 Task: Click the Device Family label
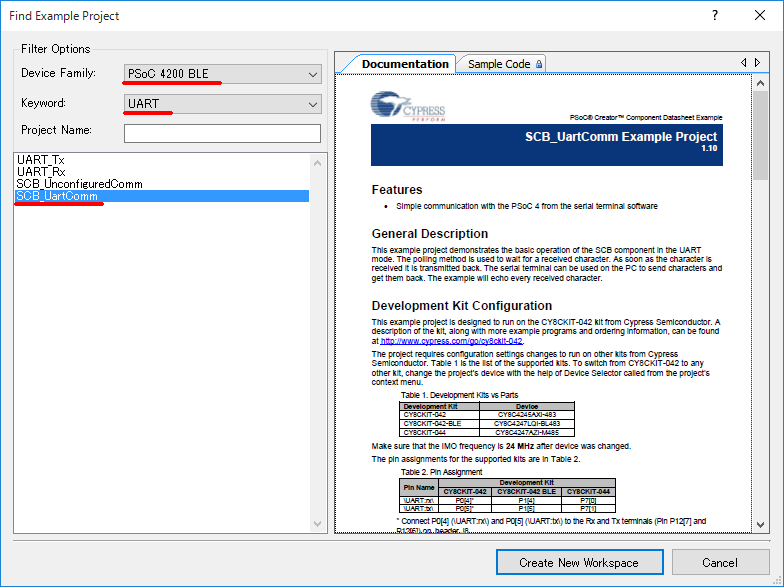coord(58,73)
